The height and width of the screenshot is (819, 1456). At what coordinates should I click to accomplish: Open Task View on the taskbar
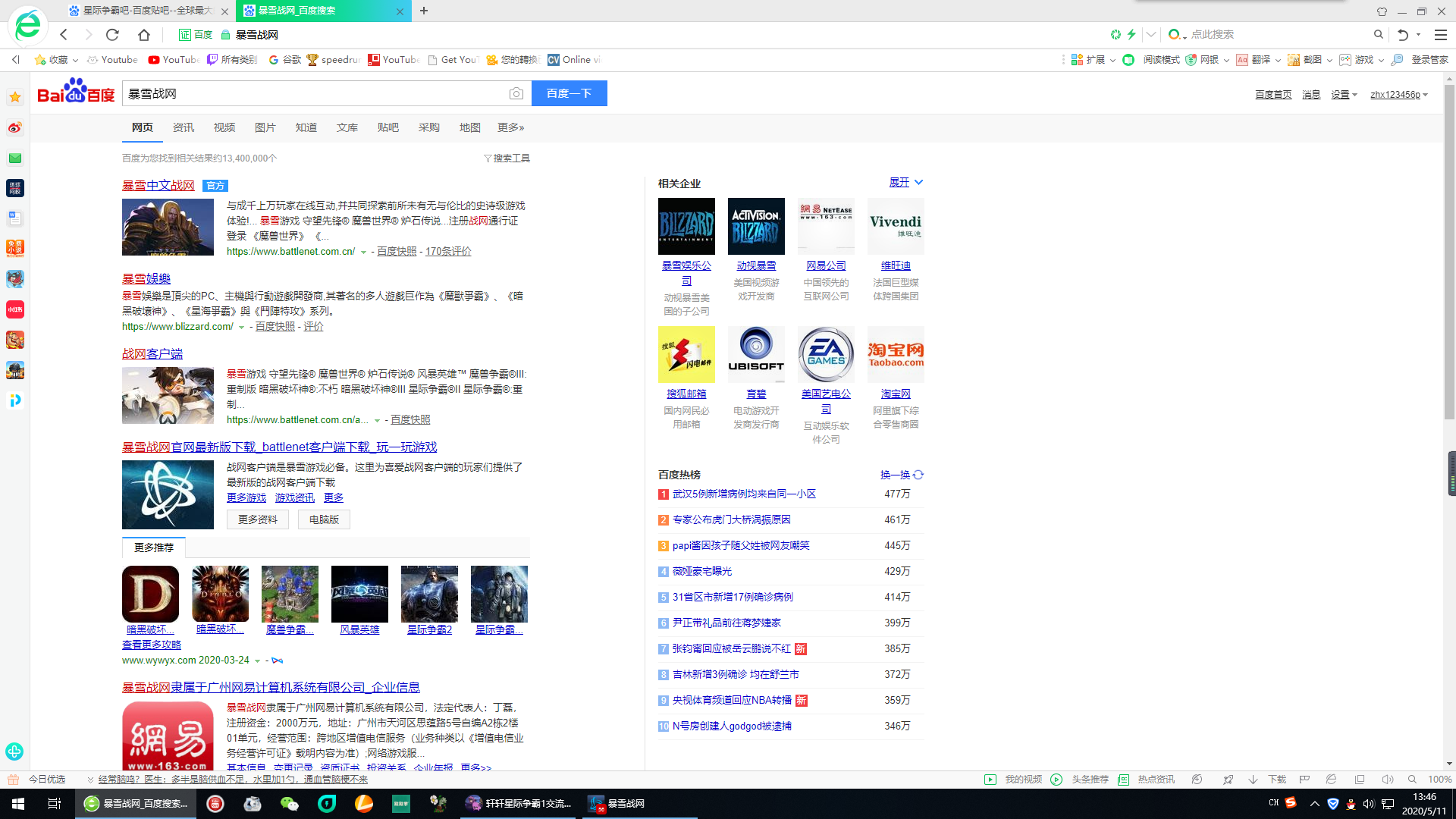click(x=55, y=804)
